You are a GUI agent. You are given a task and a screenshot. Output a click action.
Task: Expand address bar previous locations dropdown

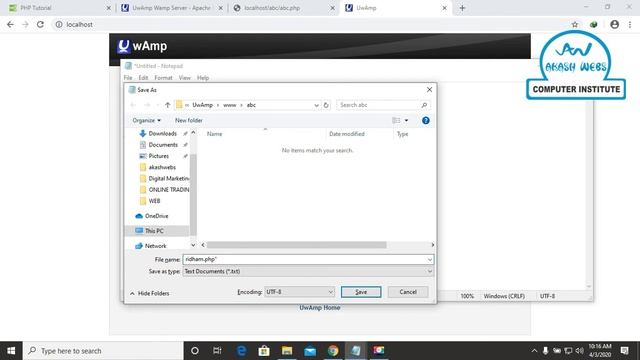pos(316,105)
